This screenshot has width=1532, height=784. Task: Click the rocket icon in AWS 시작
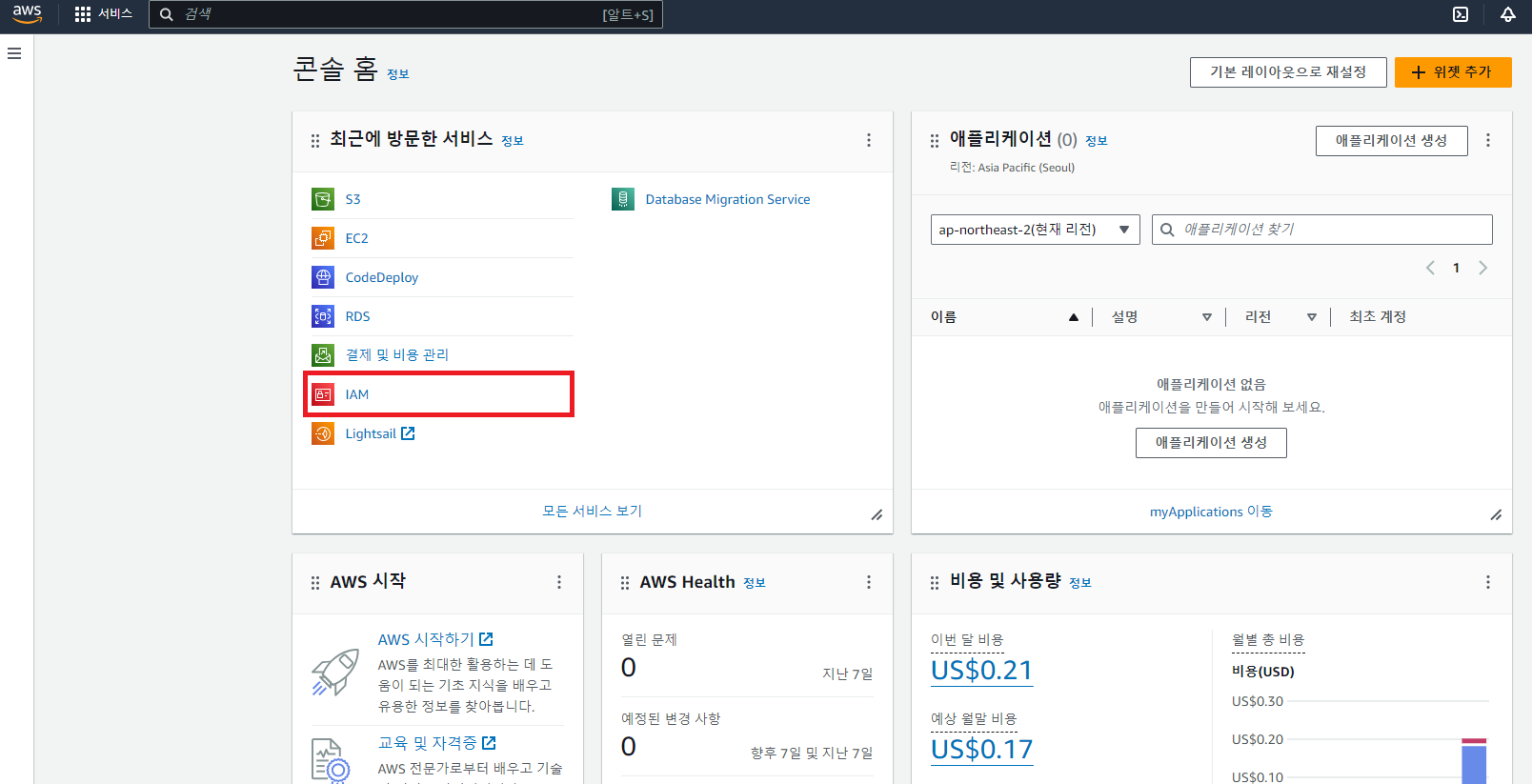tap(335, 673)
